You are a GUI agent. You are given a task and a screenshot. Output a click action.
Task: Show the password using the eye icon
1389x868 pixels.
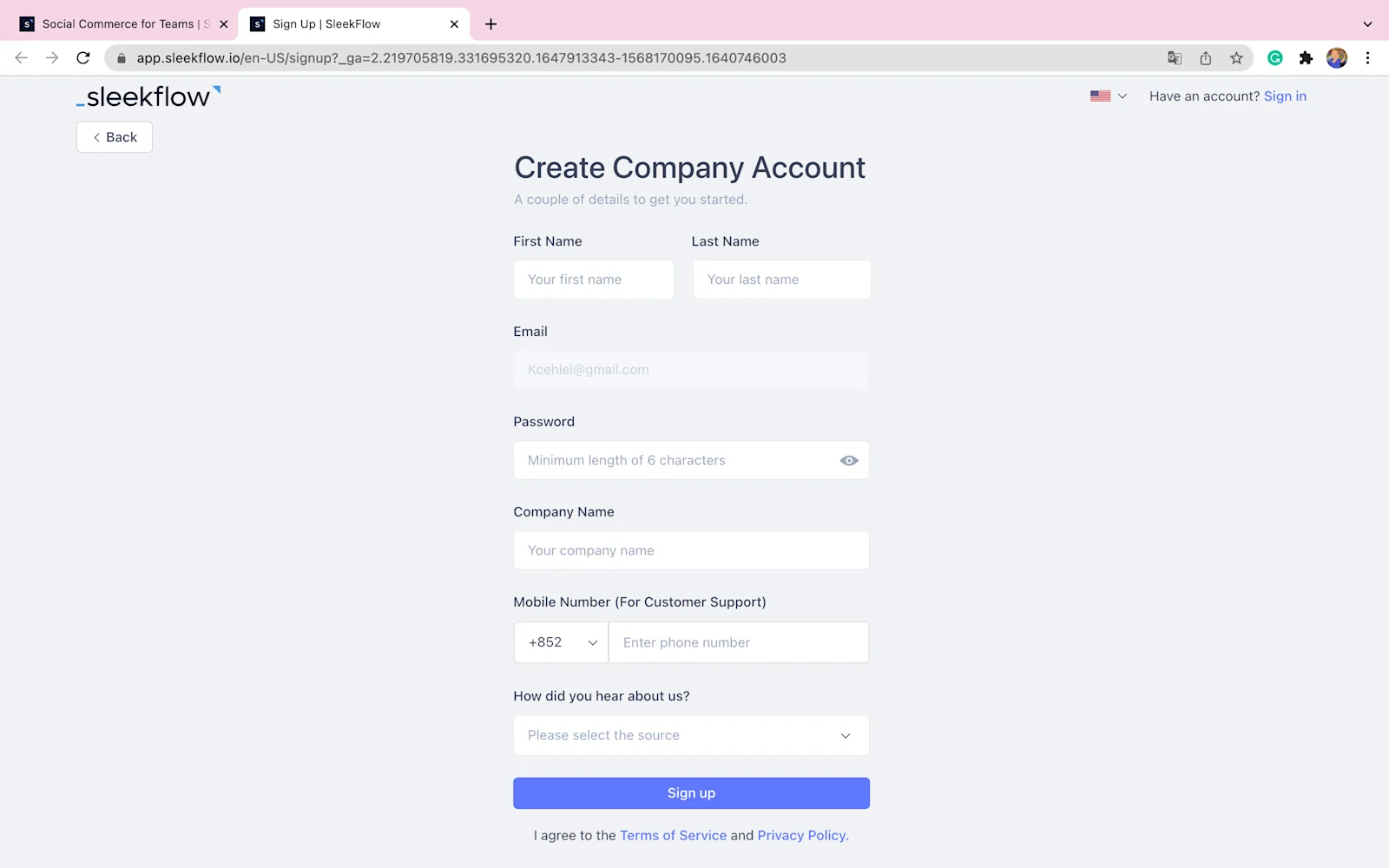coord(849,460)
